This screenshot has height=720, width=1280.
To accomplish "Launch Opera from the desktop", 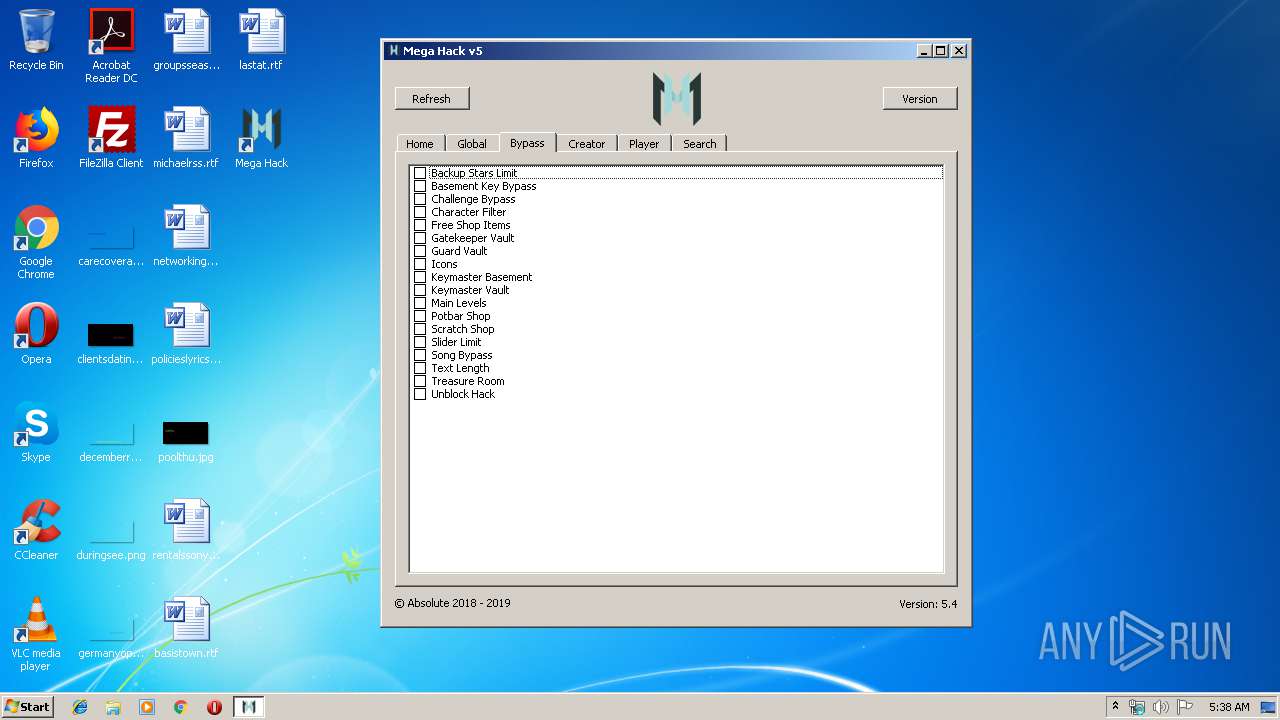I will [x=36, y=334].
